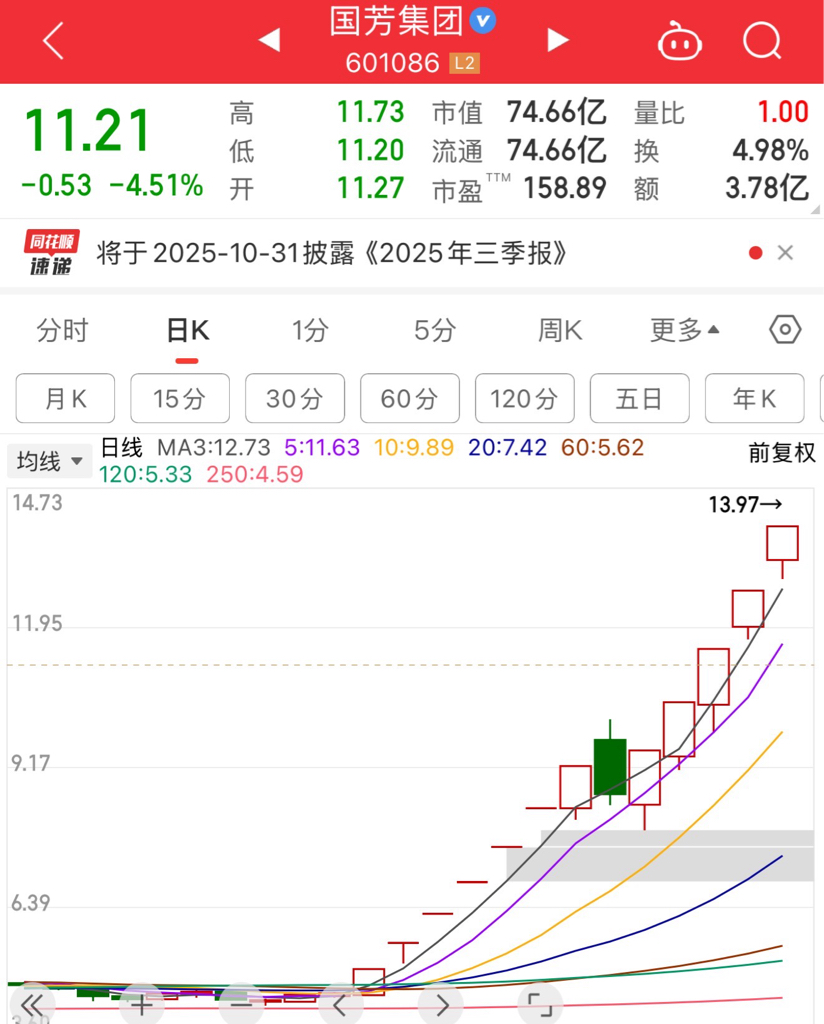Zoom out chart with the minus button
824x1024 pixels.
point(241,1005)
